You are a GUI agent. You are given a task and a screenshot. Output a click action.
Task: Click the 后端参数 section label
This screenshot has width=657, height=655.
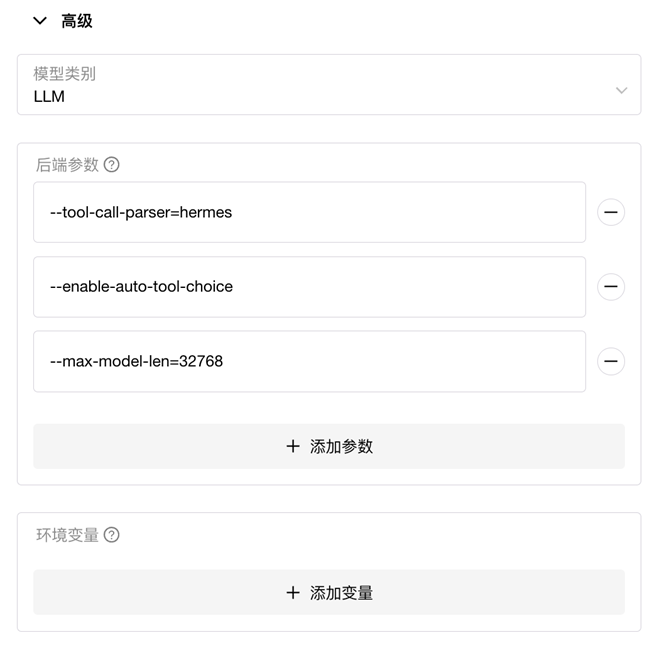(x=67, y=165)
